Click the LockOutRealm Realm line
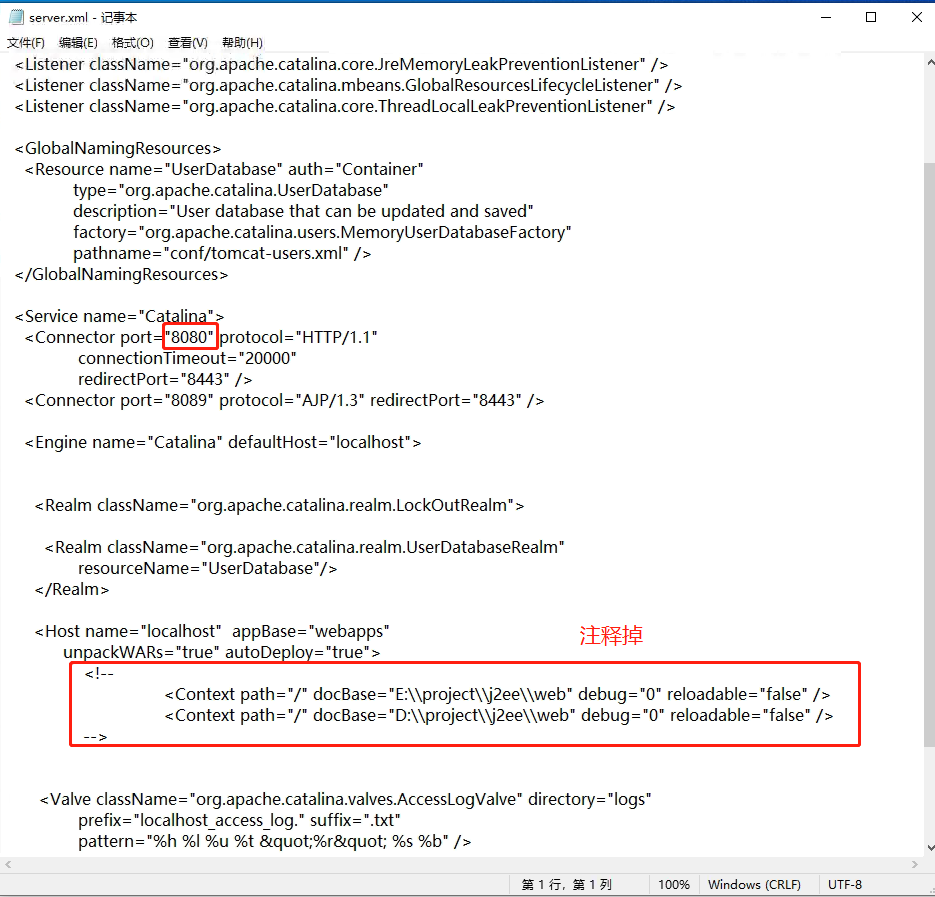This screenshot has width=935, height=897. coord(280,505)
